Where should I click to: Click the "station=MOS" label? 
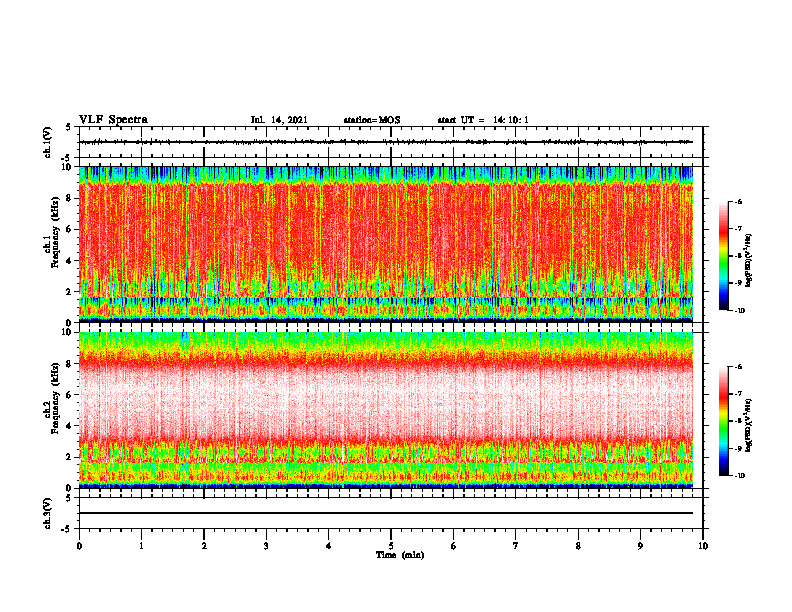click(372, 120)
